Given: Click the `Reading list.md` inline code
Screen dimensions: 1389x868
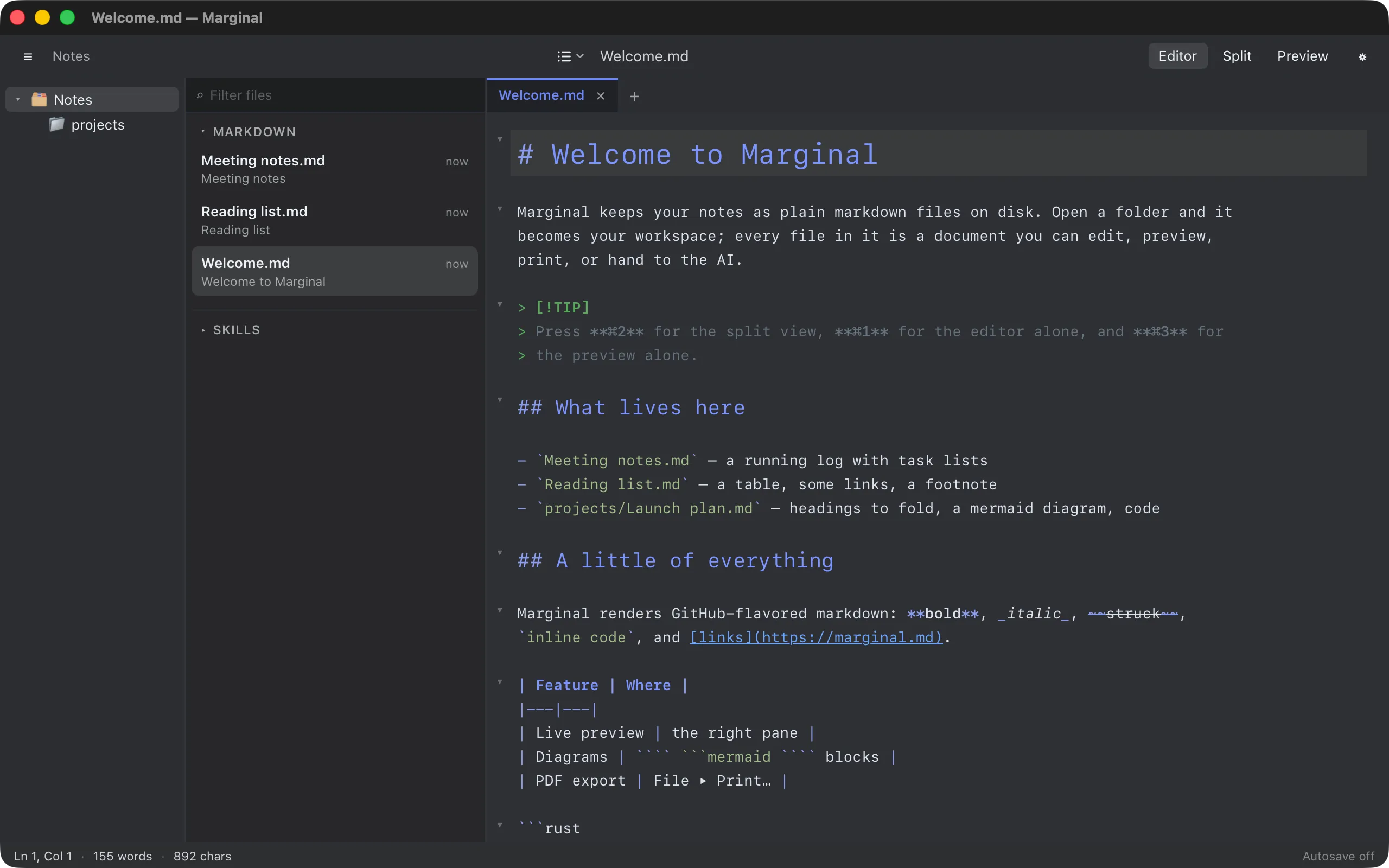Looking at the screenshot, I should pos(612,484).
